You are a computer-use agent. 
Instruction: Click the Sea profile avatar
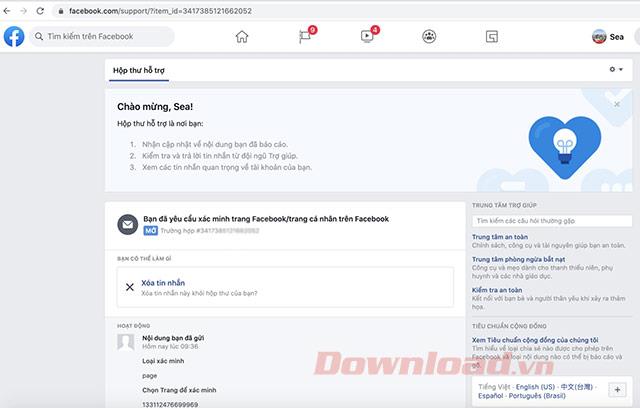tap(599, 37)
